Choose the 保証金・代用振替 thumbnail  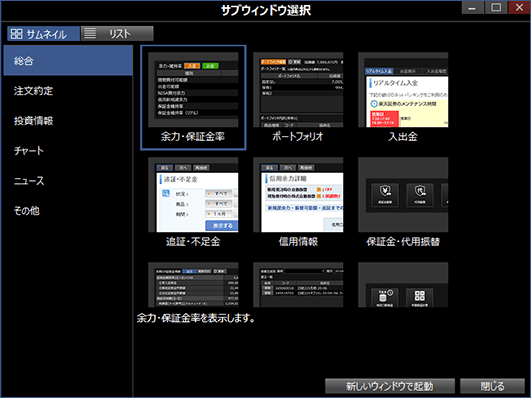[x=403, y=202]
